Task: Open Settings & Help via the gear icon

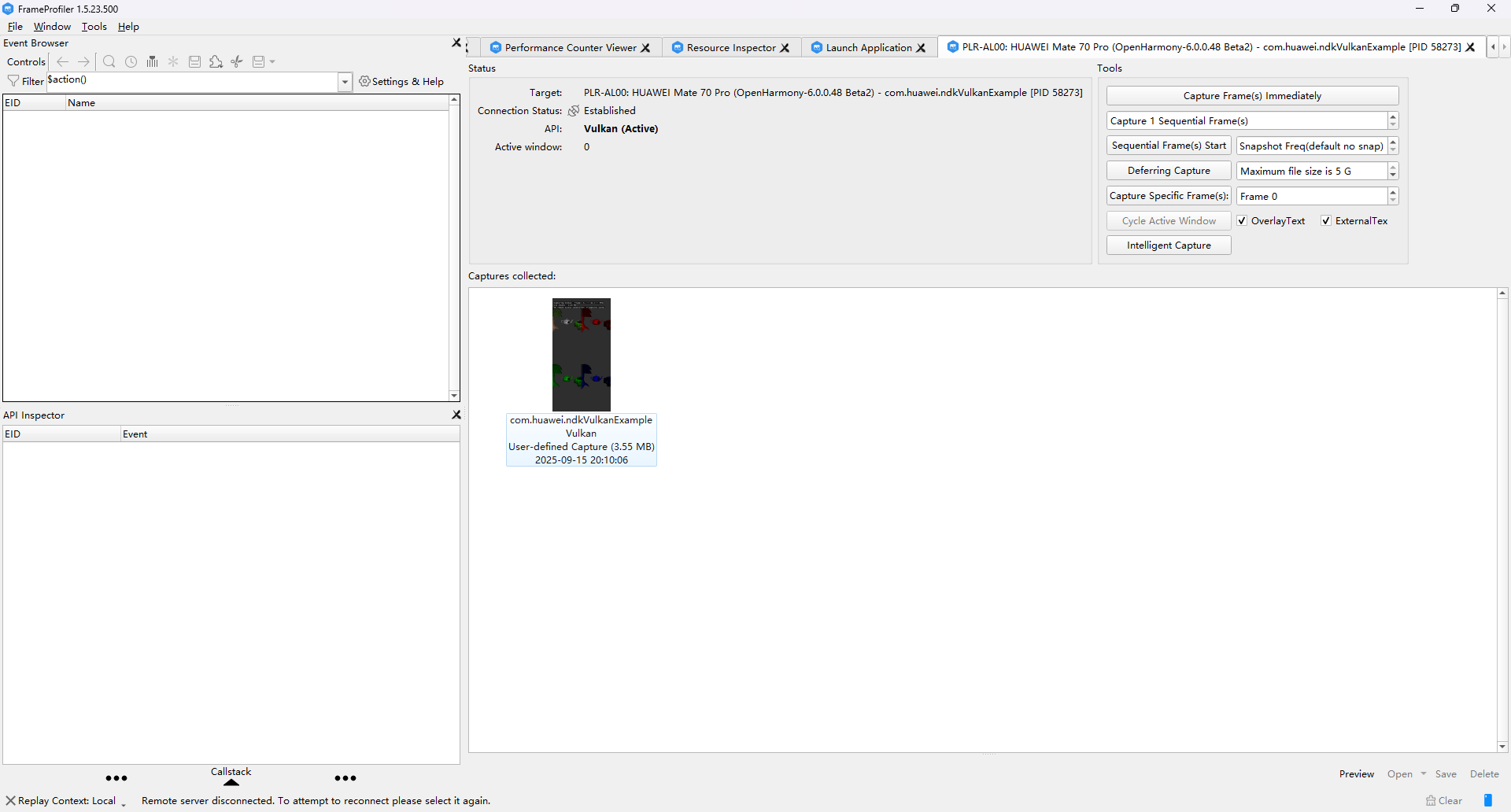Action: click(x=364, y=82)
